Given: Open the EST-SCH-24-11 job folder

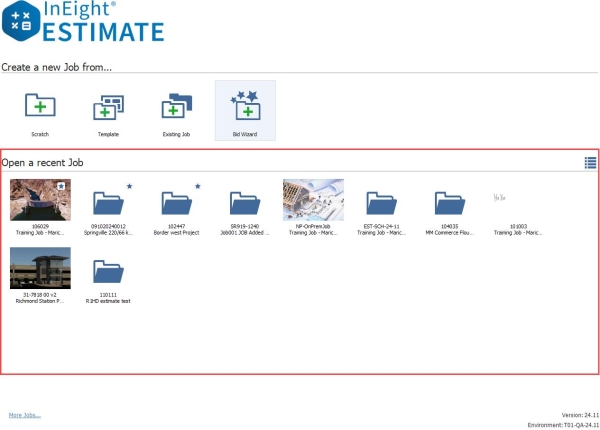Looking at the screenshot, I should click(382, 203).
